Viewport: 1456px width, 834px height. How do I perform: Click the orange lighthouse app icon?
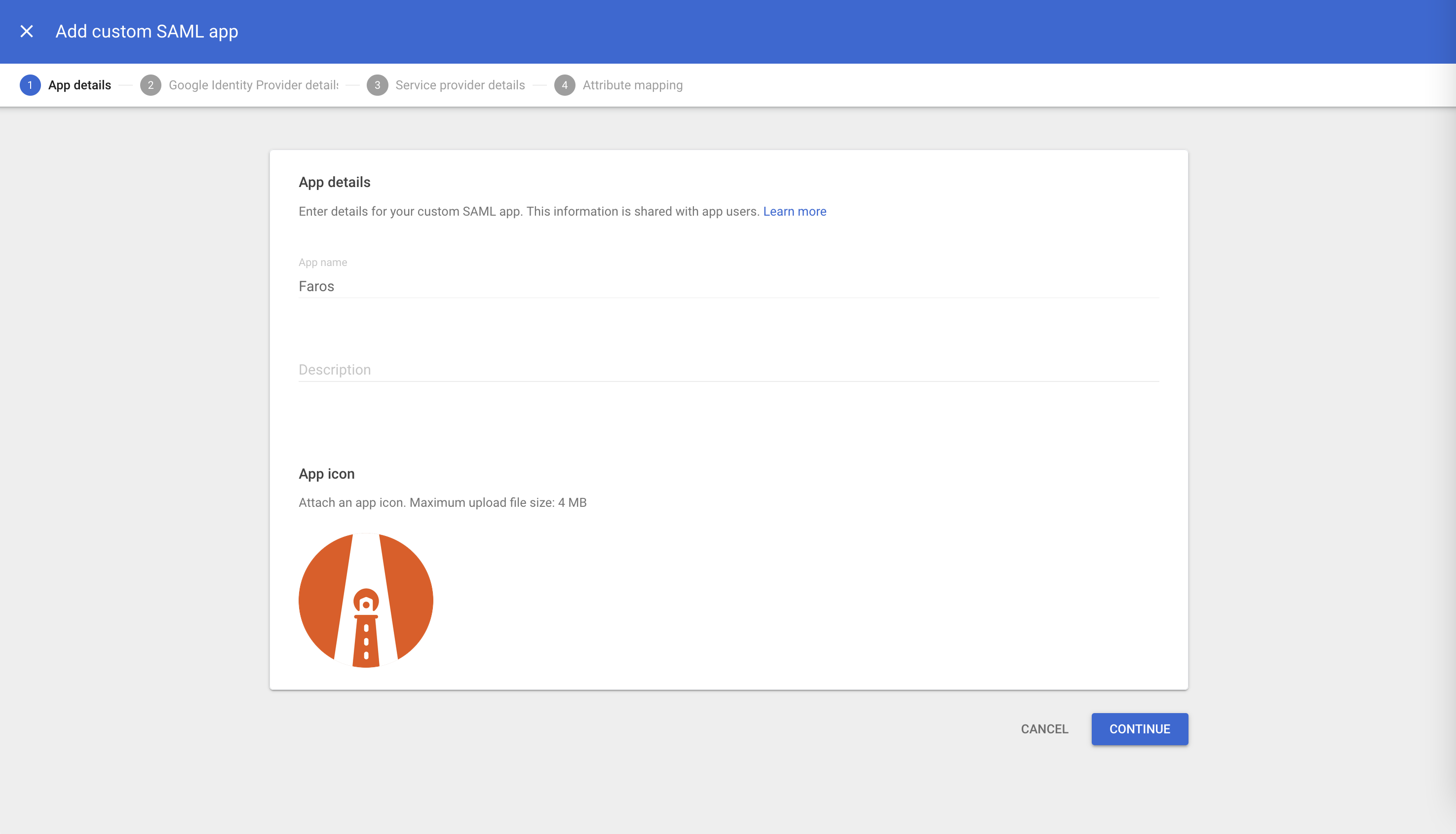[366, 600]
